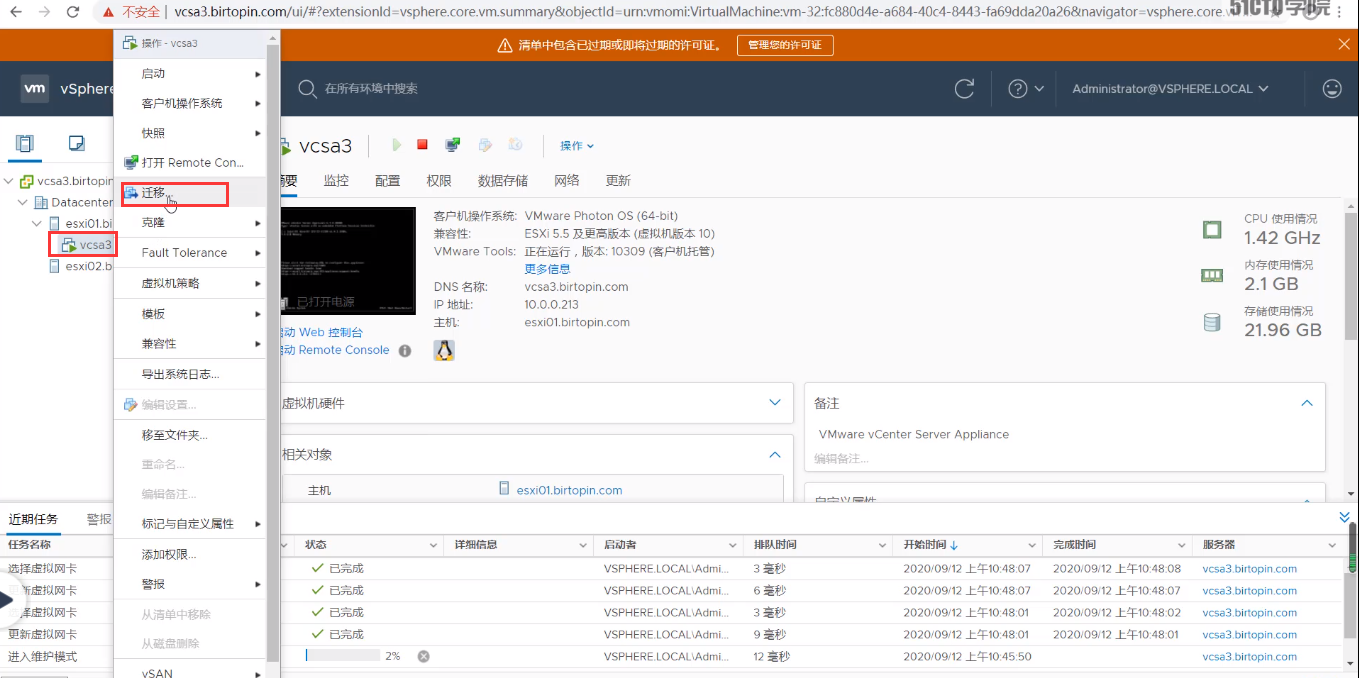Click the red power-off icon for vcsa3
1359x678 pixels.
point(422,145)
